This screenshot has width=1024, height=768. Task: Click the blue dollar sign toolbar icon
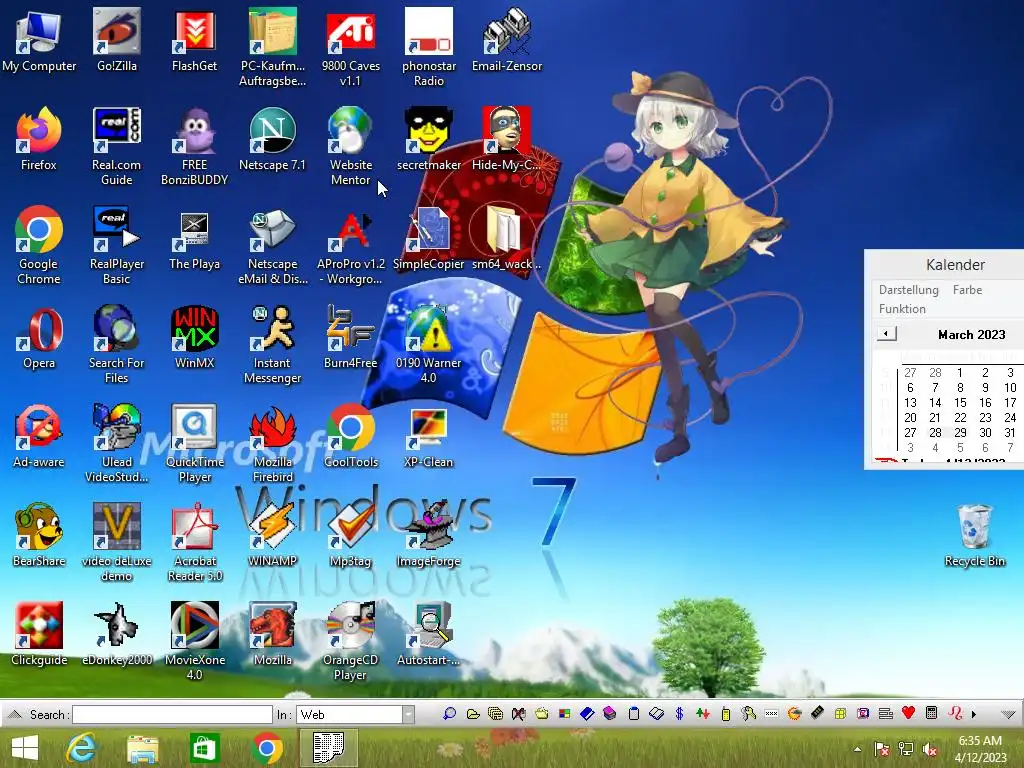(679, 714)
